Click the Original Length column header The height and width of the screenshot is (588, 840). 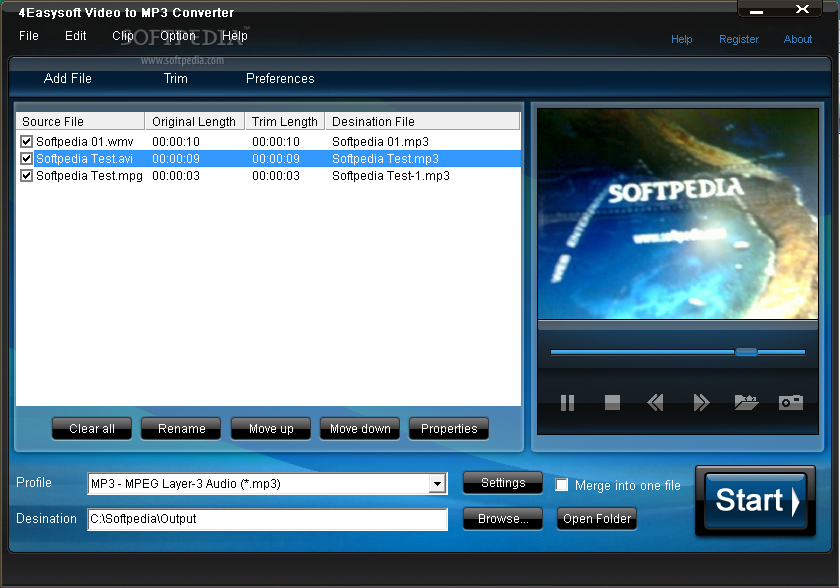pos(195,122)
